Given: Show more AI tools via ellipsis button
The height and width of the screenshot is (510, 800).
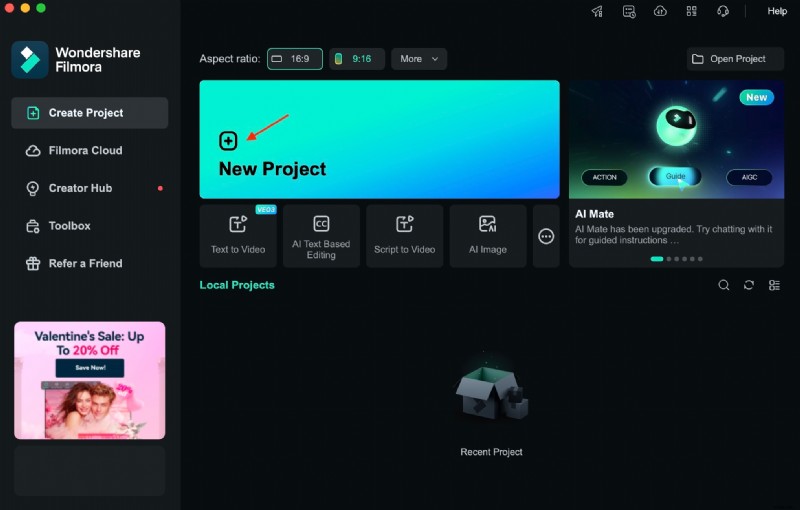Looking at the screenshot, I should click(546, 236).
